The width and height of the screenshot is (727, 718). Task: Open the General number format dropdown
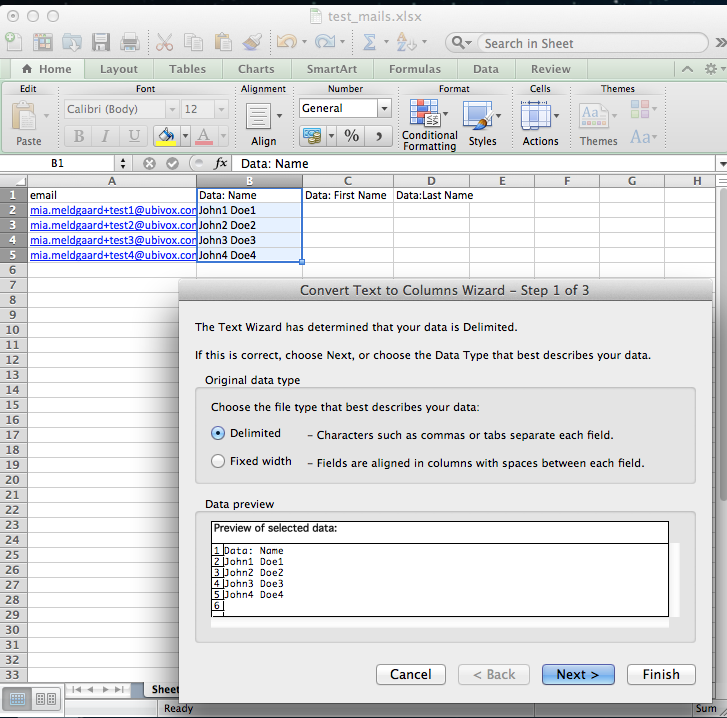(x=384, y=108)
